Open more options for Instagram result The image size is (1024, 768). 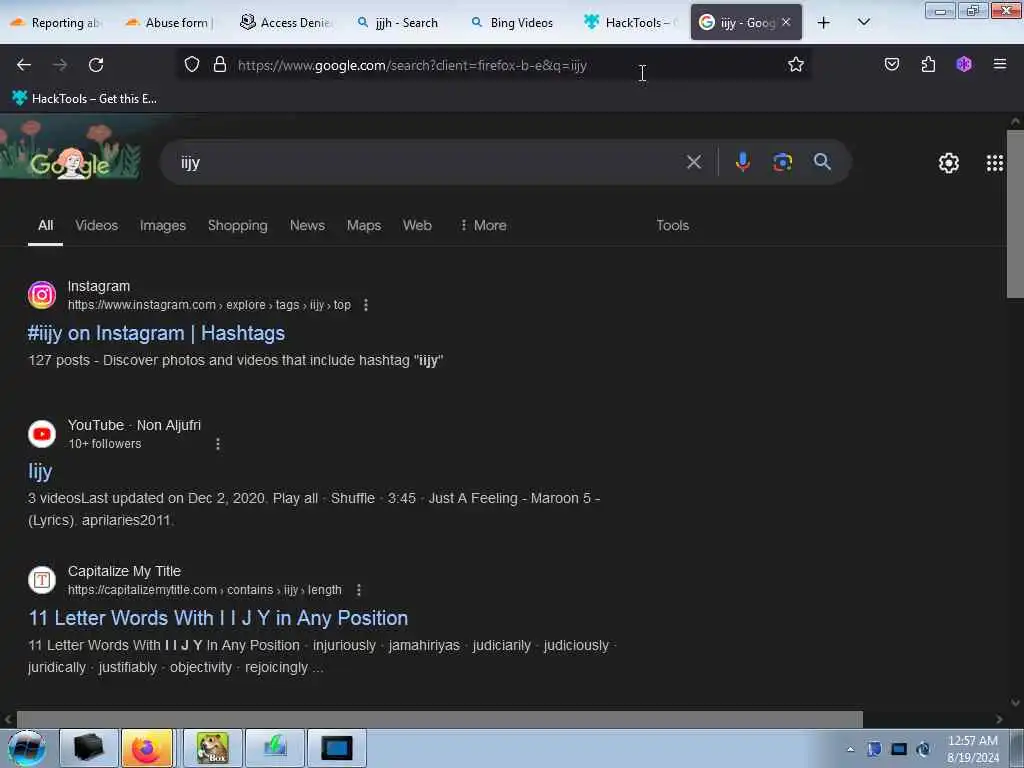[366, 305]
